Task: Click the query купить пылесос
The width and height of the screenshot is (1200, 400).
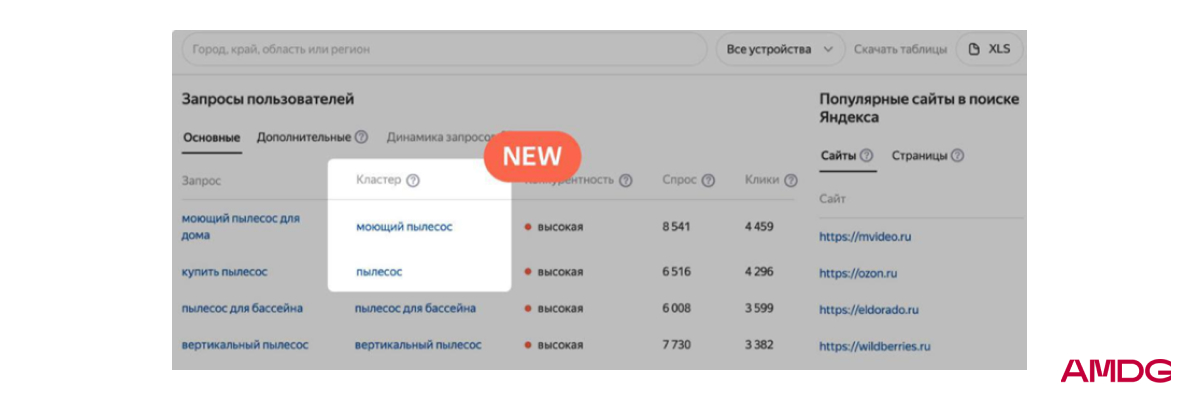Action: (x=224, y=271)
